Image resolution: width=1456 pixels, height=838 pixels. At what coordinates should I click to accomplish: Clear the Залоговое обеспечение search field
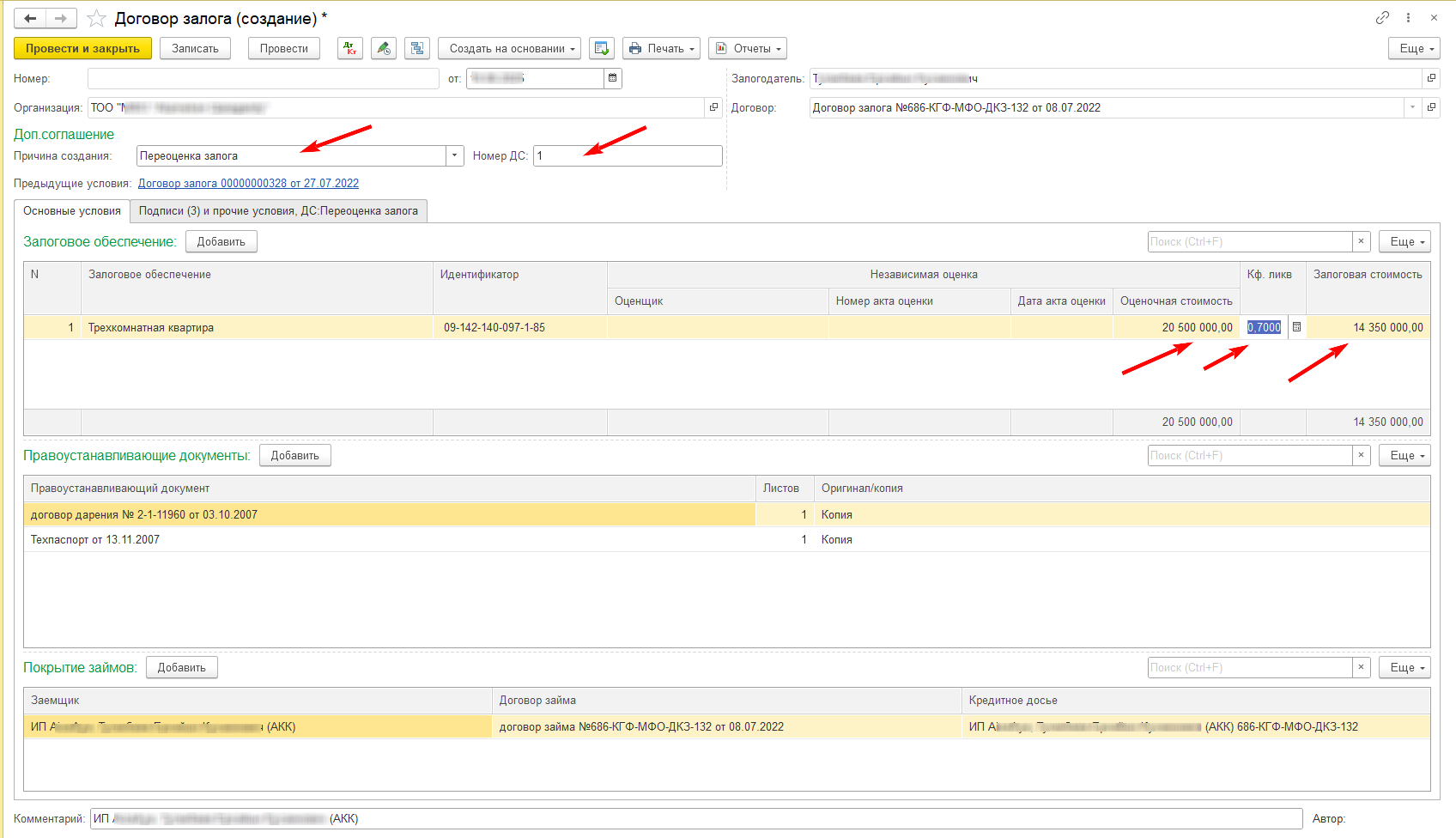1361,241
